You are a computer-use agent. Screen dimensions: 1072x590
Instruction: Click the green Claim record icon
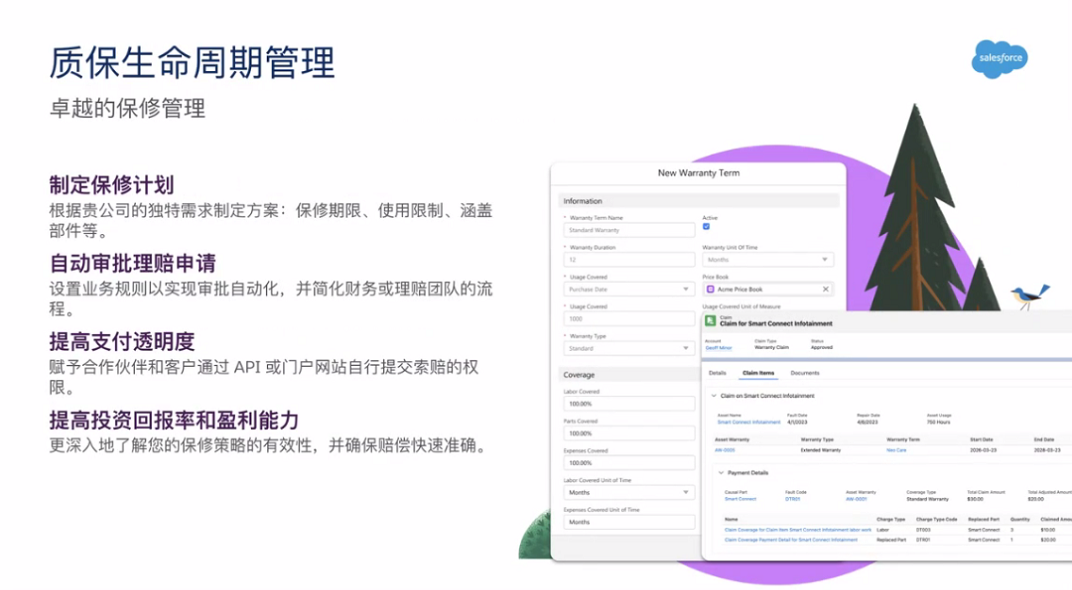click(710, 320)
